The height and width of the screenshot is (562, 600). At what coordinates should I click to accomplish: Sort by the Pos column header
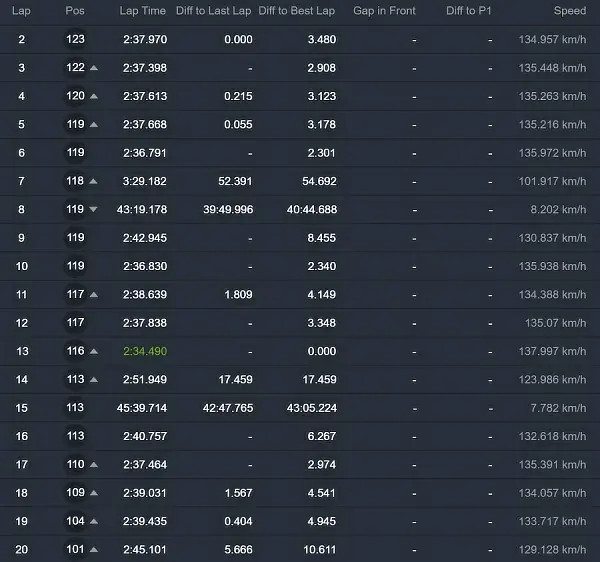coord(75,11)
